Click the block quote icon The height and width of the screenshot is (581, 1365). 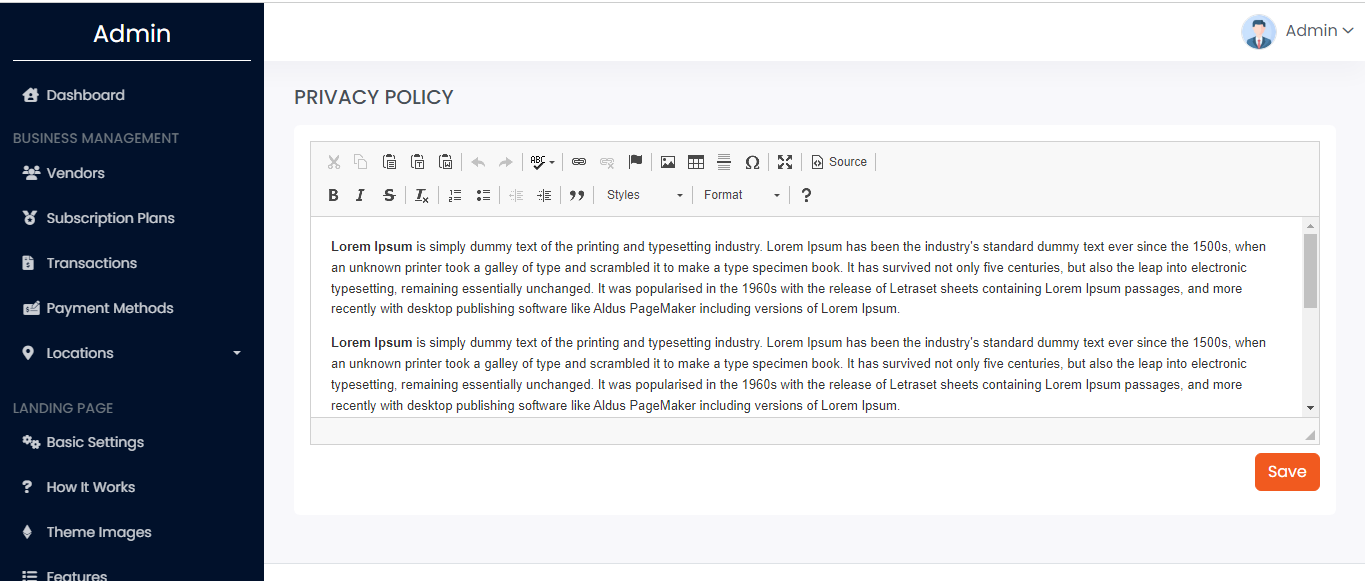576,195
